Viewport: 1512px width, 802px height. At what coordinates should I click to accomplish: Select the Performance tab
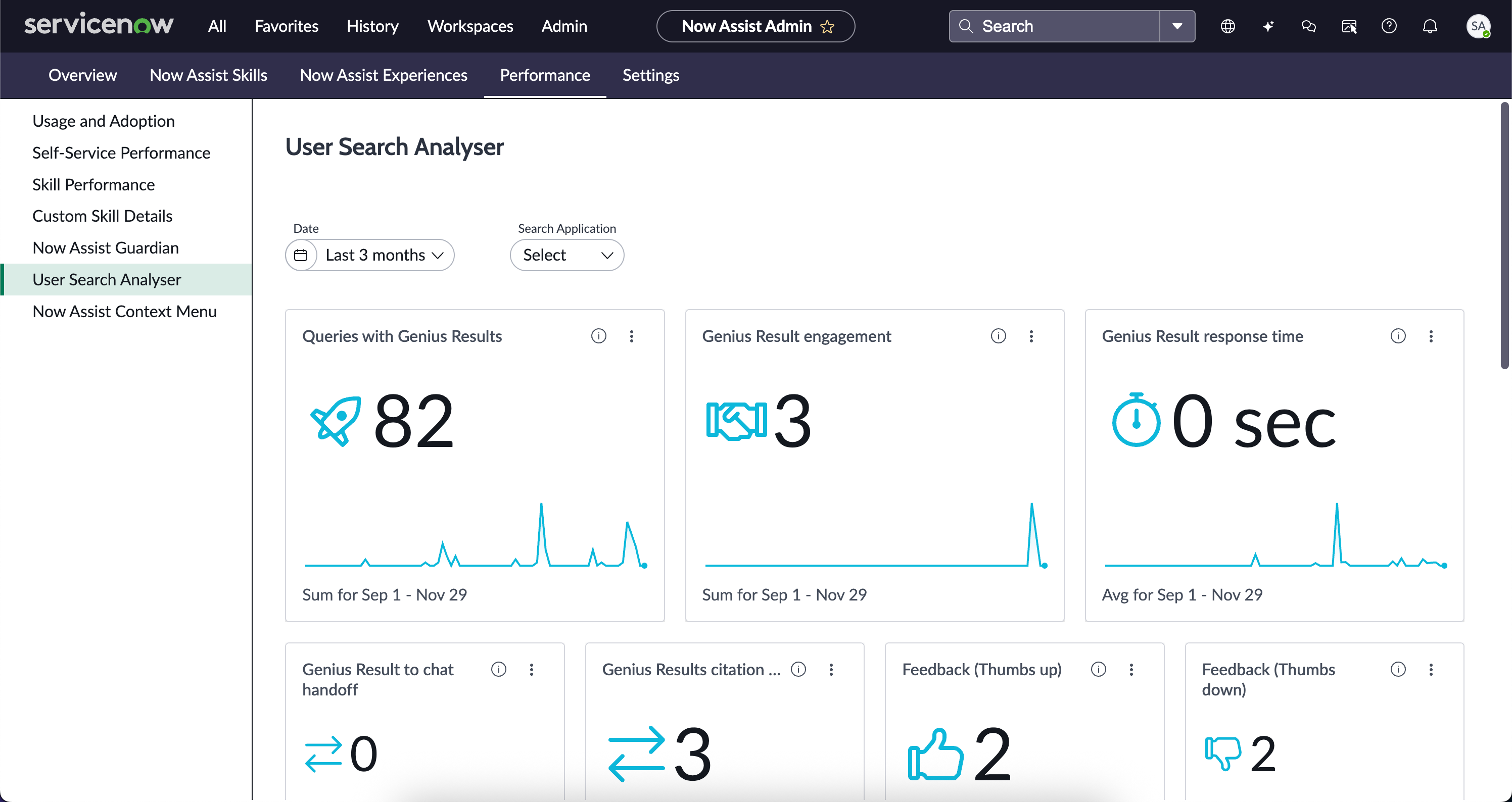[x=545, y=75]
